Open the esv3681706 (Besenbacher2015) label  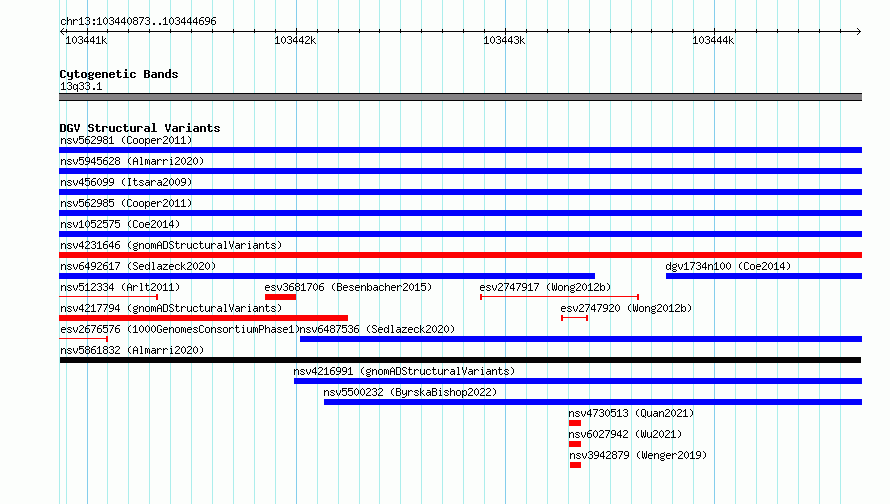point(348,287)
